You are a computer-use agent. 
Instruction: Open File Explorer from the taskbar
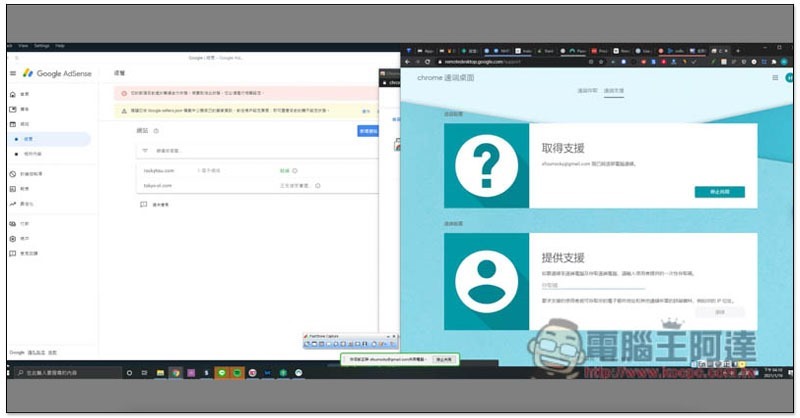click(x=160, y=373)
